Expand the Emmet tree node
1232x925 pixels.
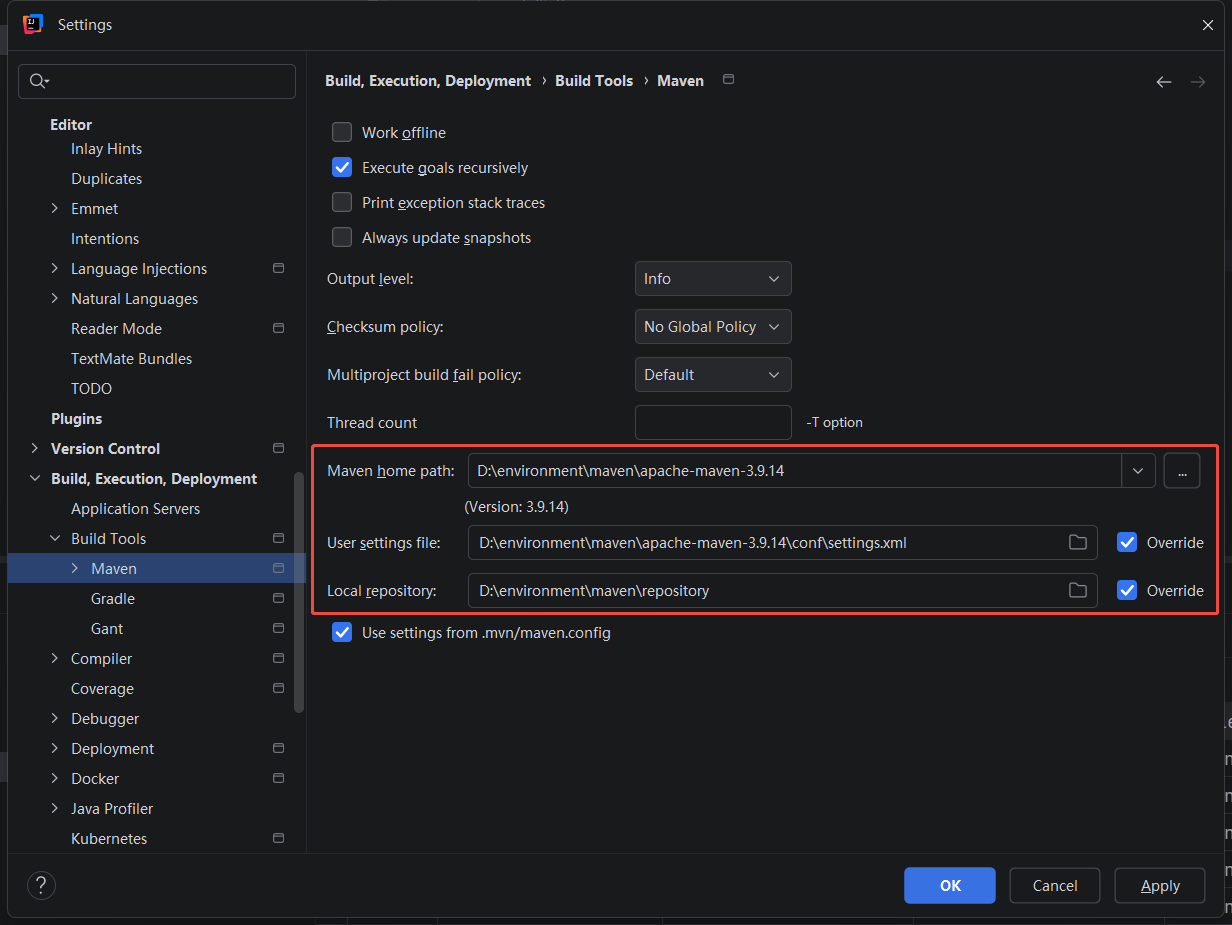point(55,208)
